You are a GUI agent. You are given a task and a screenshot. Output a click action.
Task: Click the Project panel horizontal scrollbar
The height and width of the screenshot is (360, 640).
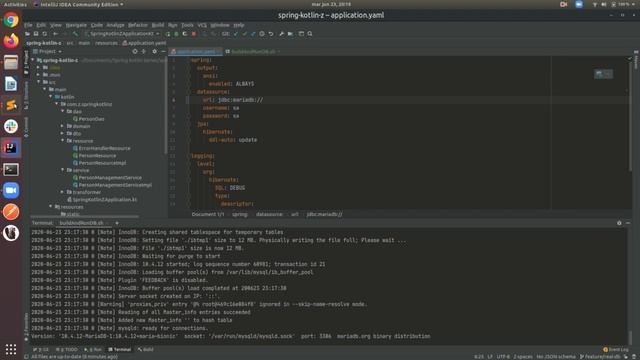[85, 216]
